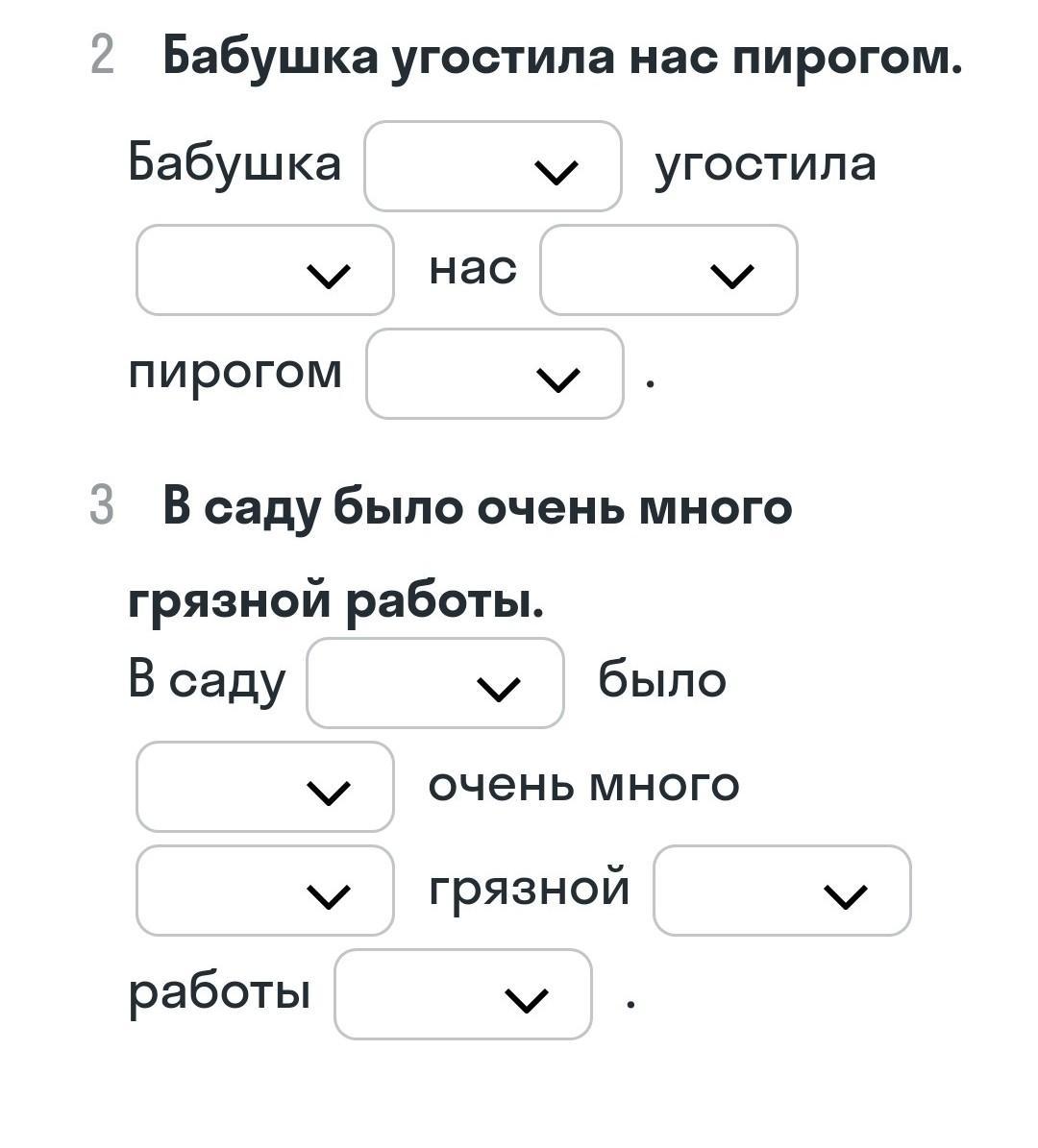Click the question number 2
Screen dimensions: 1038x1148
click(x=102, y=57)
